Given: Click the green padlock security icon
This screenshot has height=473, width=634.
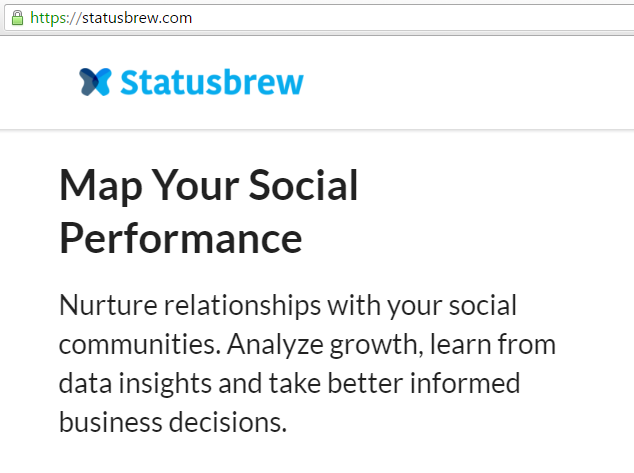Looking at the screenshot, I should (x=17, y=18).
